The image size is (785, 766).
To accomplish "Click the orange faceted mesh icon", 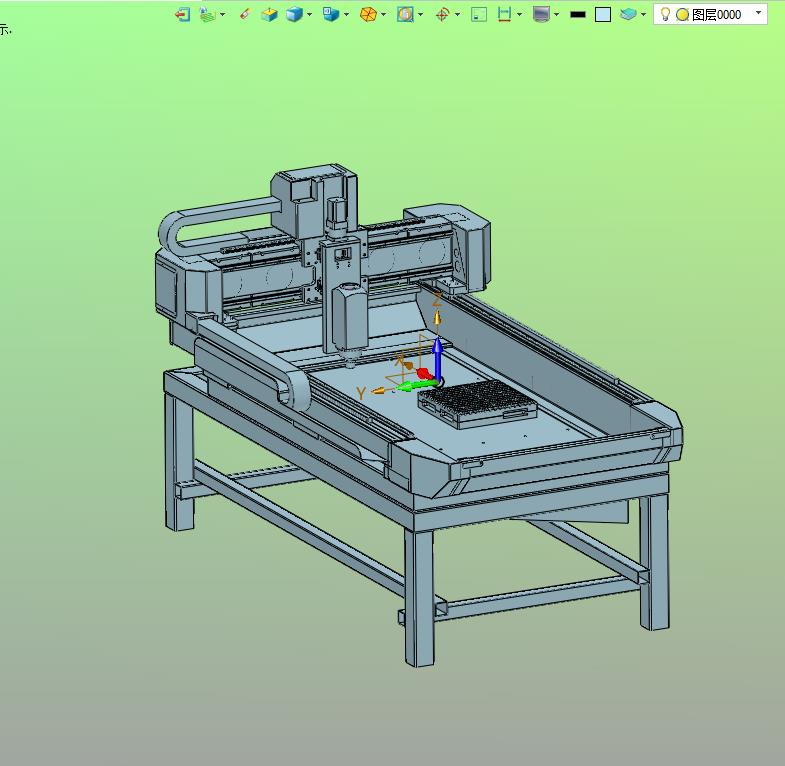I will coord(368,15).
